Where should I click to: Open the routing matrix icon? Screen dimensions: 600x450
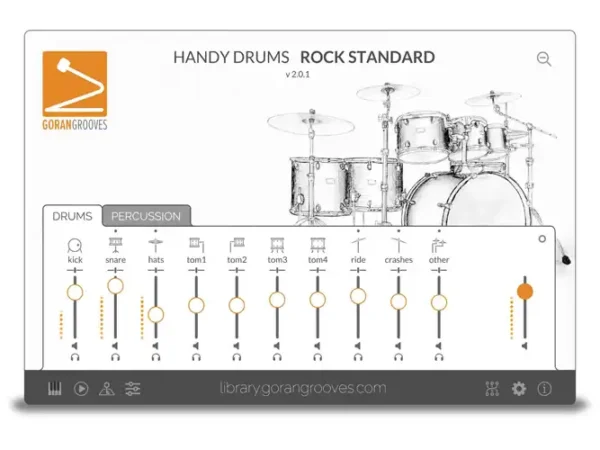492,389
